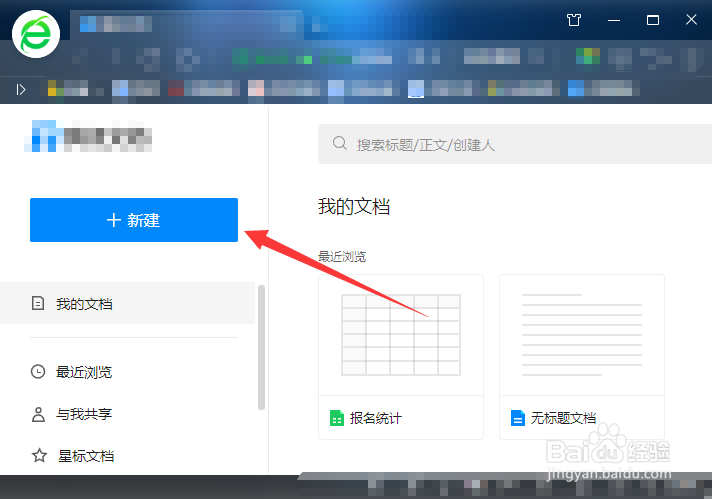Close the browser window
Viewport: 712px width, 499px height.
click(691, 20)
